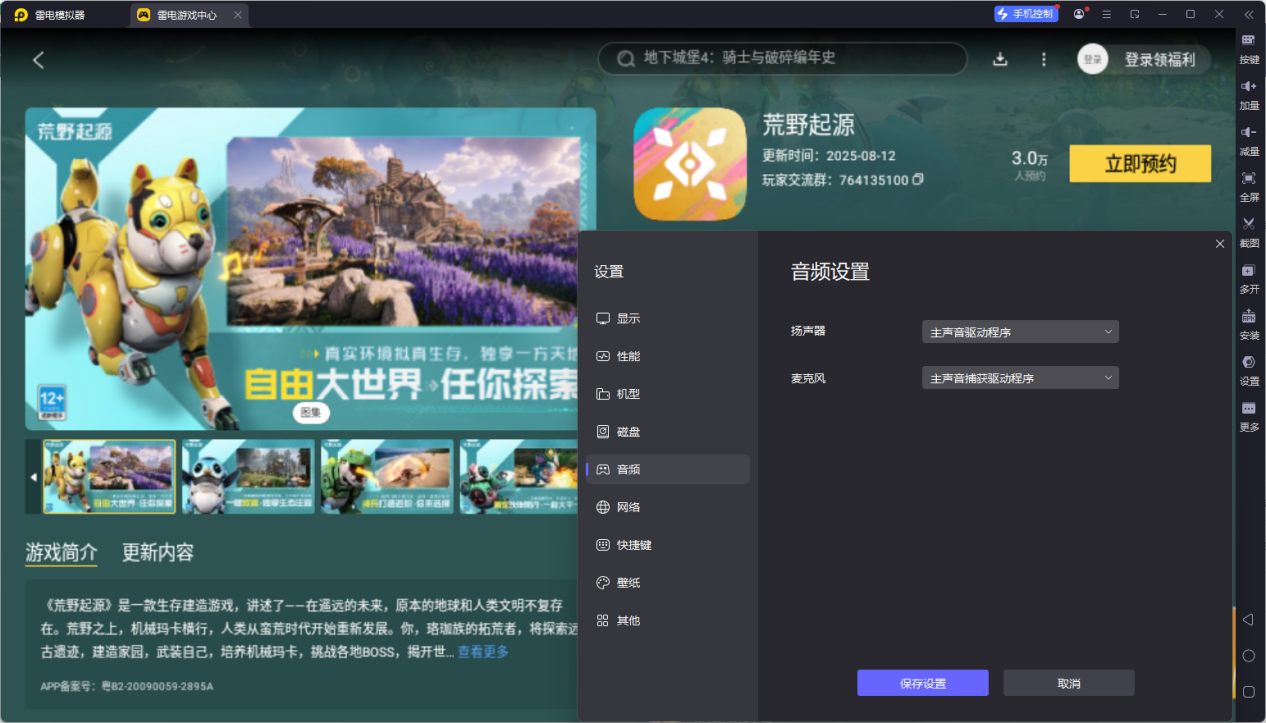Viewport: 1266px width, 723px height.
Task: Select 显示 in settings menu
Action: [x=668, y=319]
